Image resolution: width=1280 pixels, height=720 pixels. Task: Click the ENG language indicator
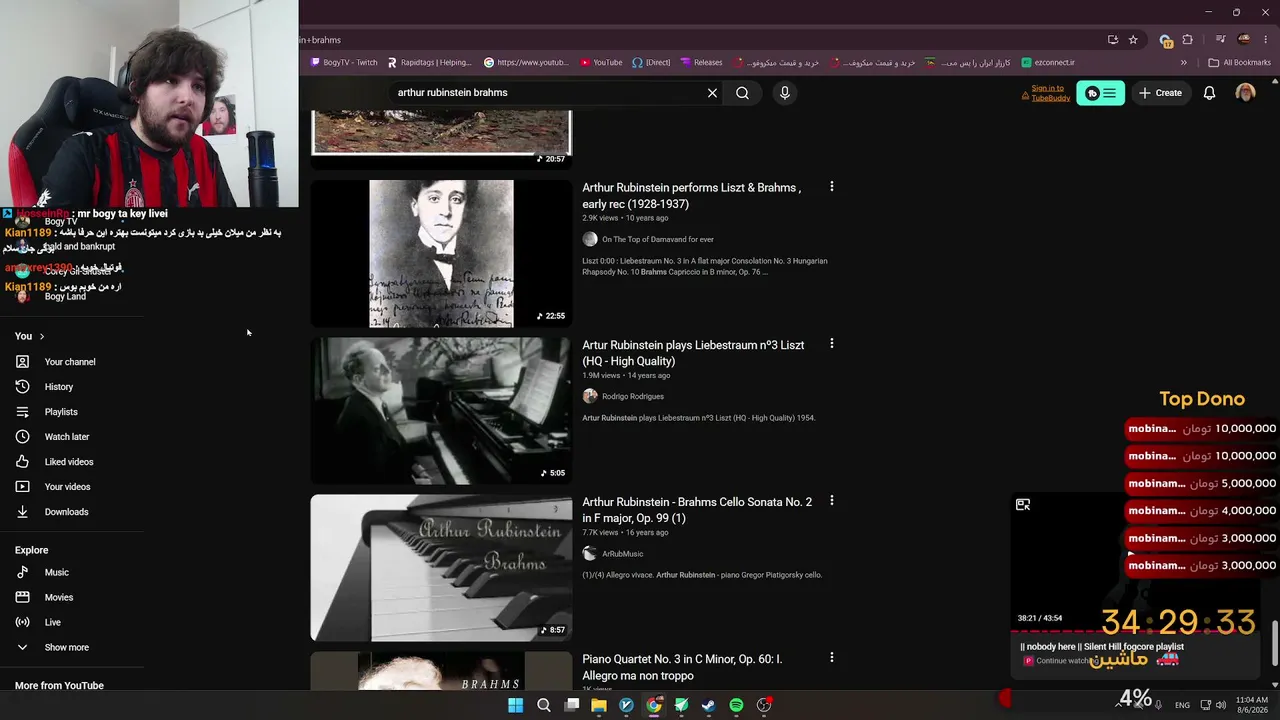coord(1181,705)
